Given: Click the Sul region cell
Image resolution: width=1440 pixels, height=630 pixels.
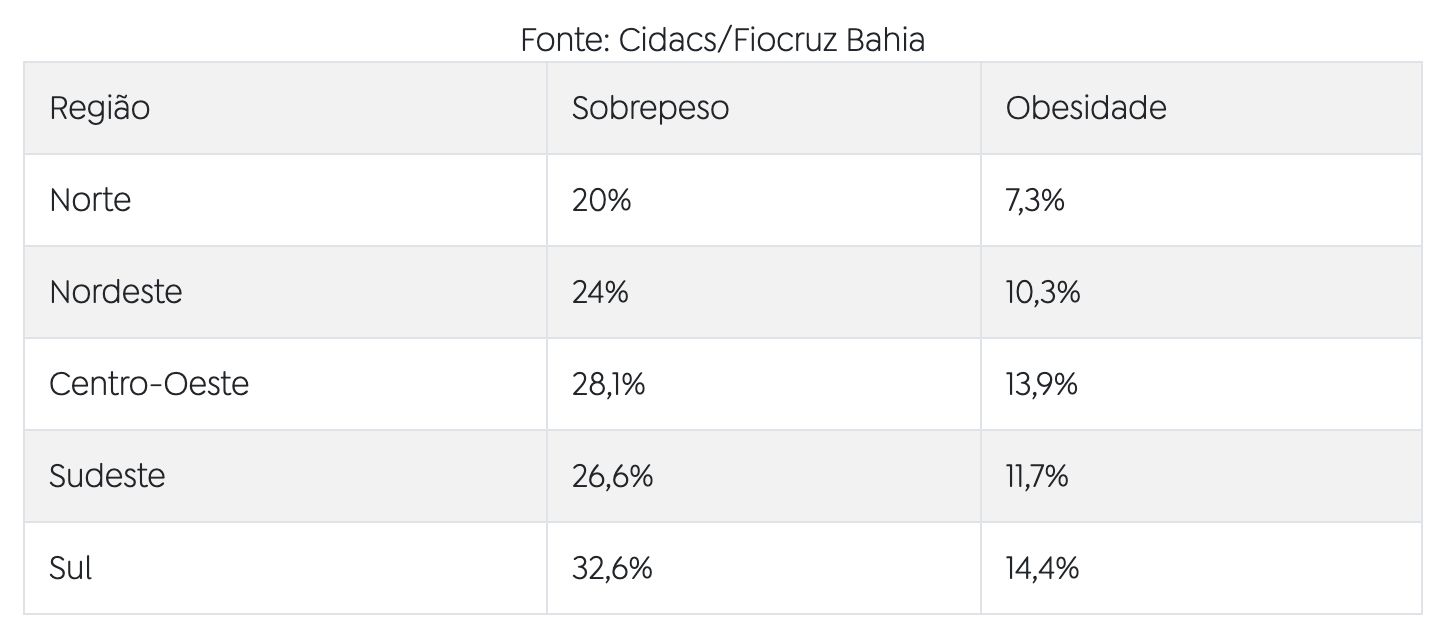Looking at the screenshot, I should [71, 568].
